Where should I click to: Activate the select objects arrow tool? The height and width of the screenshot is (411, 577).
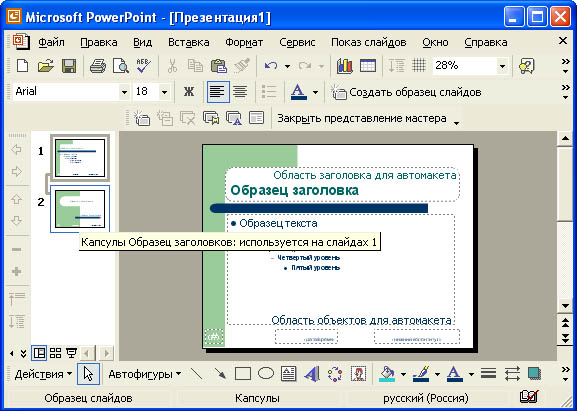(88, 374)
